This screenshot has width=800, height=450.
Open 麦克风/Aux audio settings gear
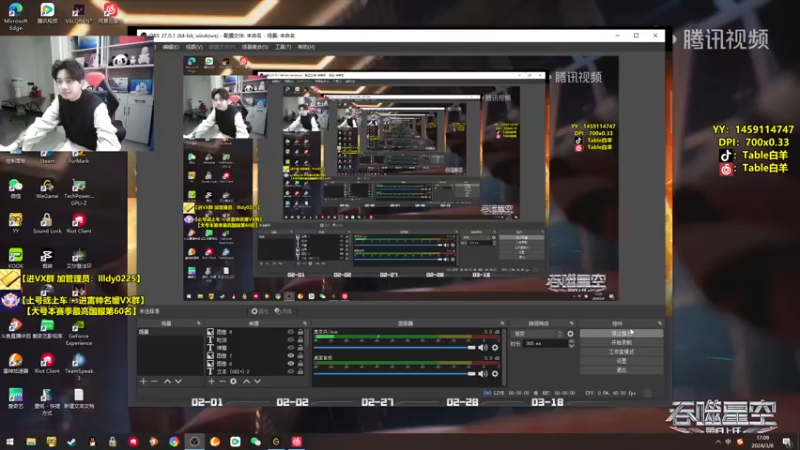coord(495,347)
